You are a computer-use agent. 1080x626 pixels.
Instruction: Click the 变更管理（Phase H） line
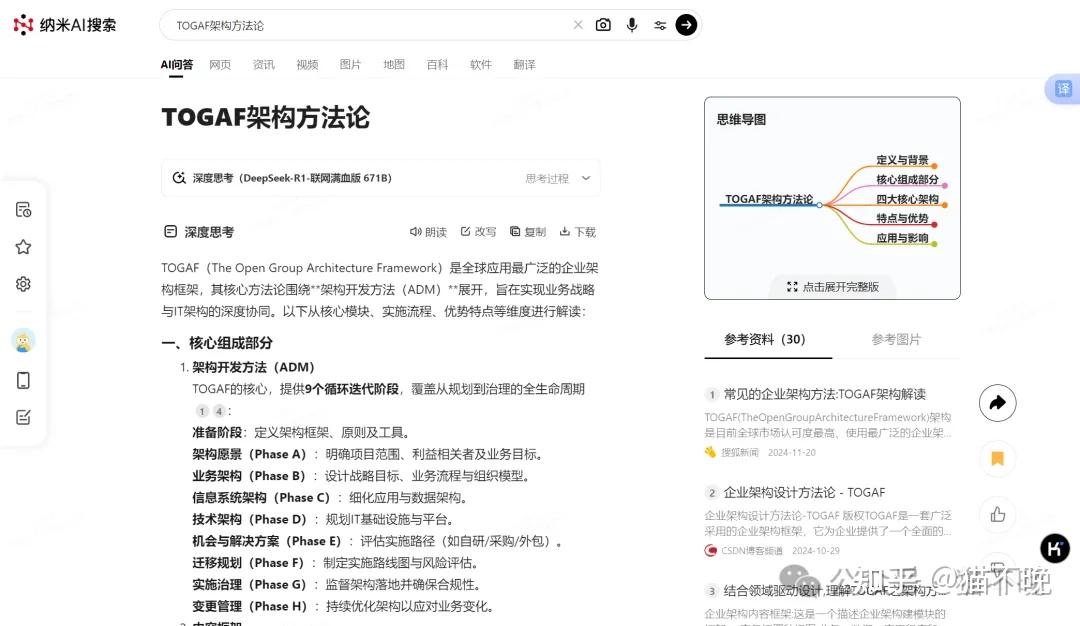(x=343, y=607)
